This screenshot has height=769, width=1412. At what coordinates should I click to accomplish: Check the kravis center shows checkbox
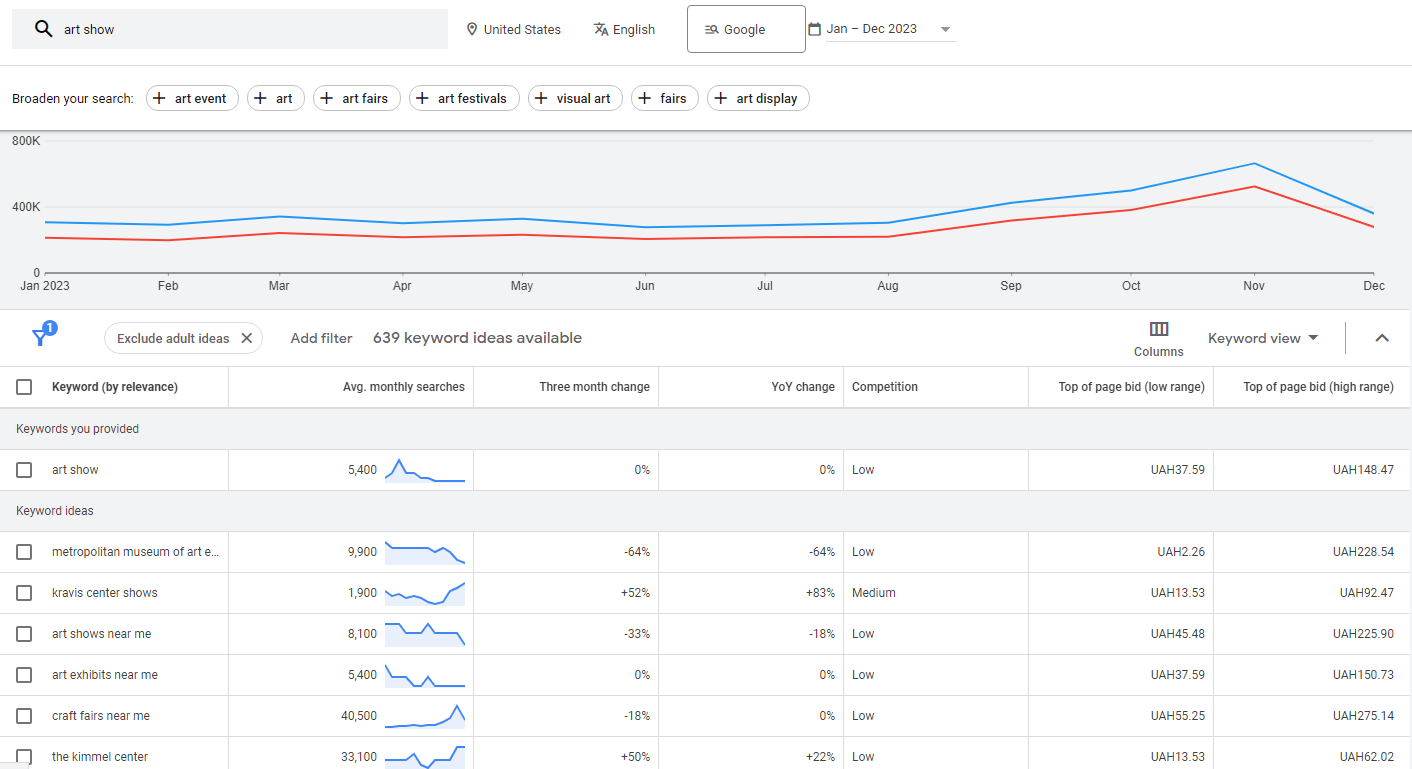[24, 593]
